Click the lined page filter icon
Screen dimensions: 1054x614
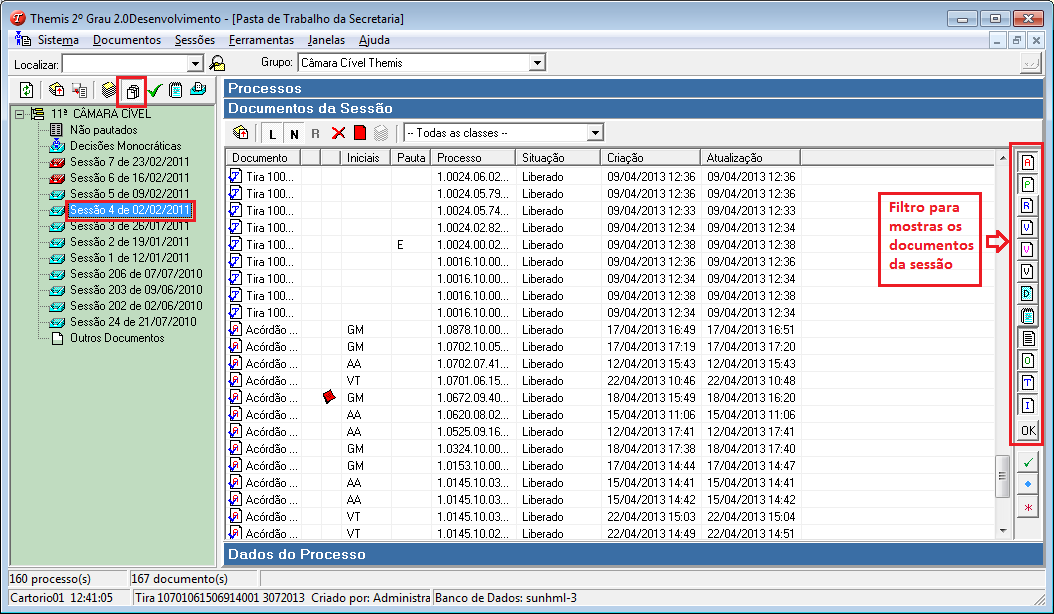1027,338
